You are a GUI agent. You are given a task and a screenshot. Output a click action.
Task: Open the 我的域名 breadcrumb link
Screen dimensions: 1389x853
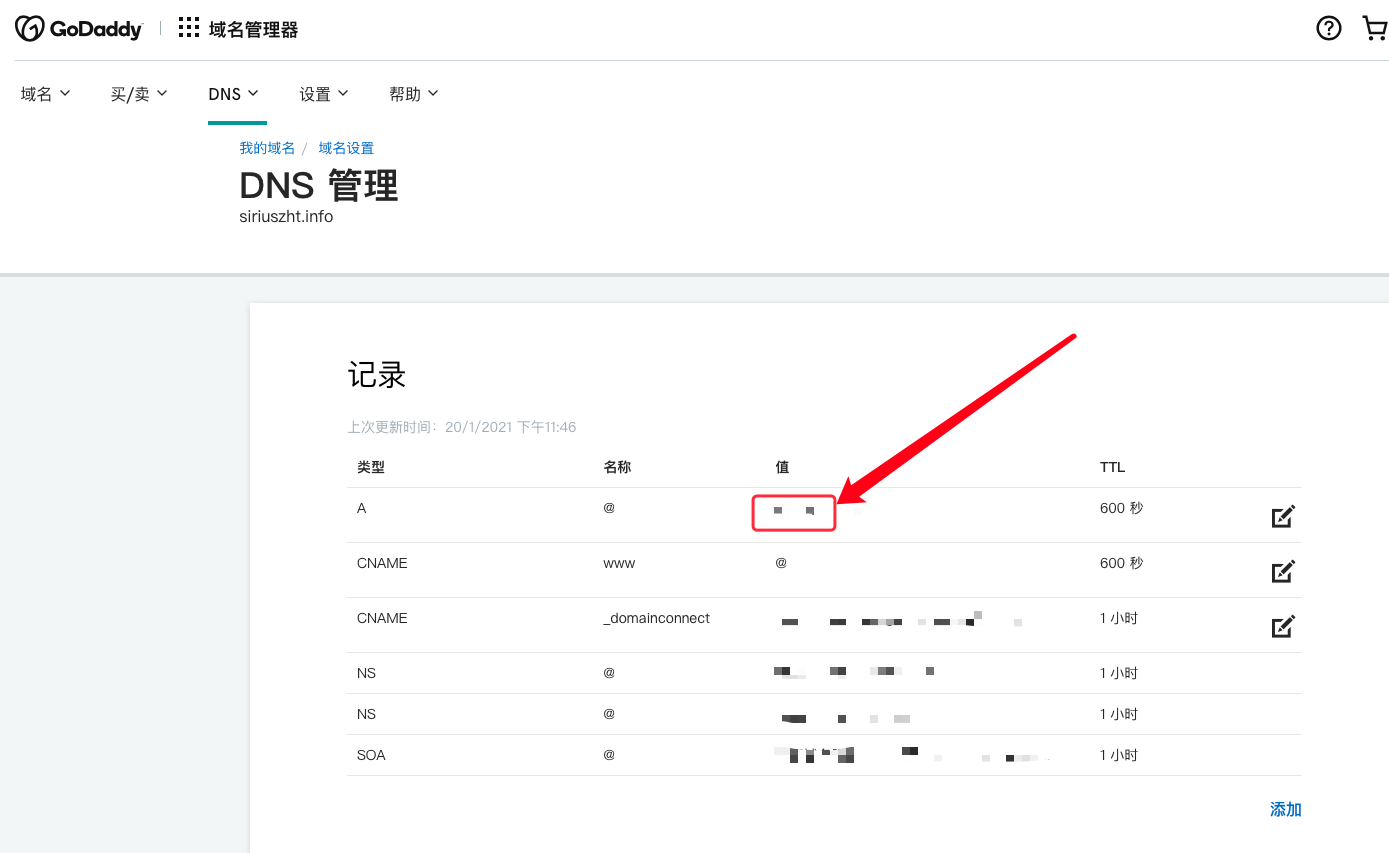click(x=266, y=147)
